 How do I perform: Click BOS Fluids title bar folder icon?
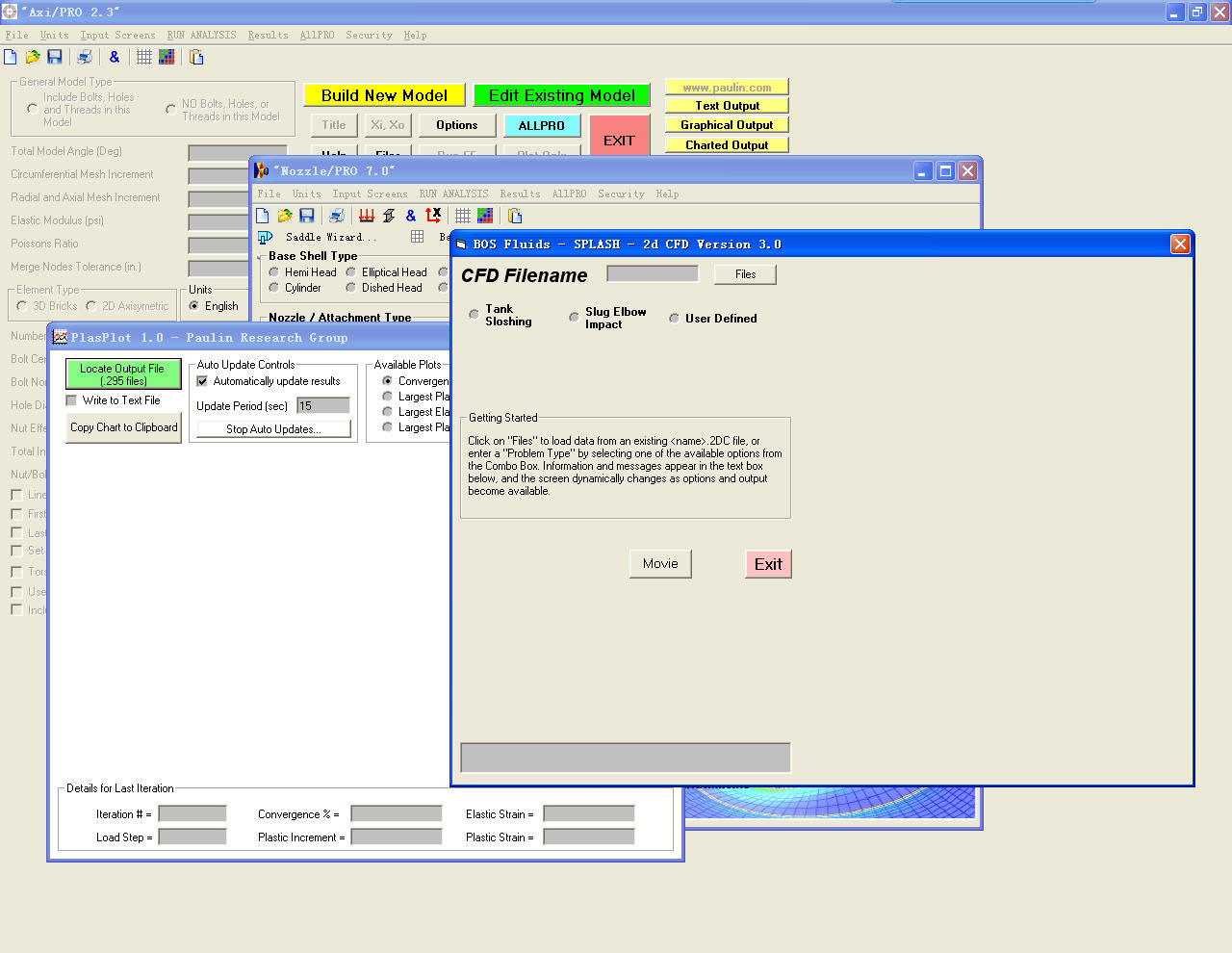pos(461,245)
